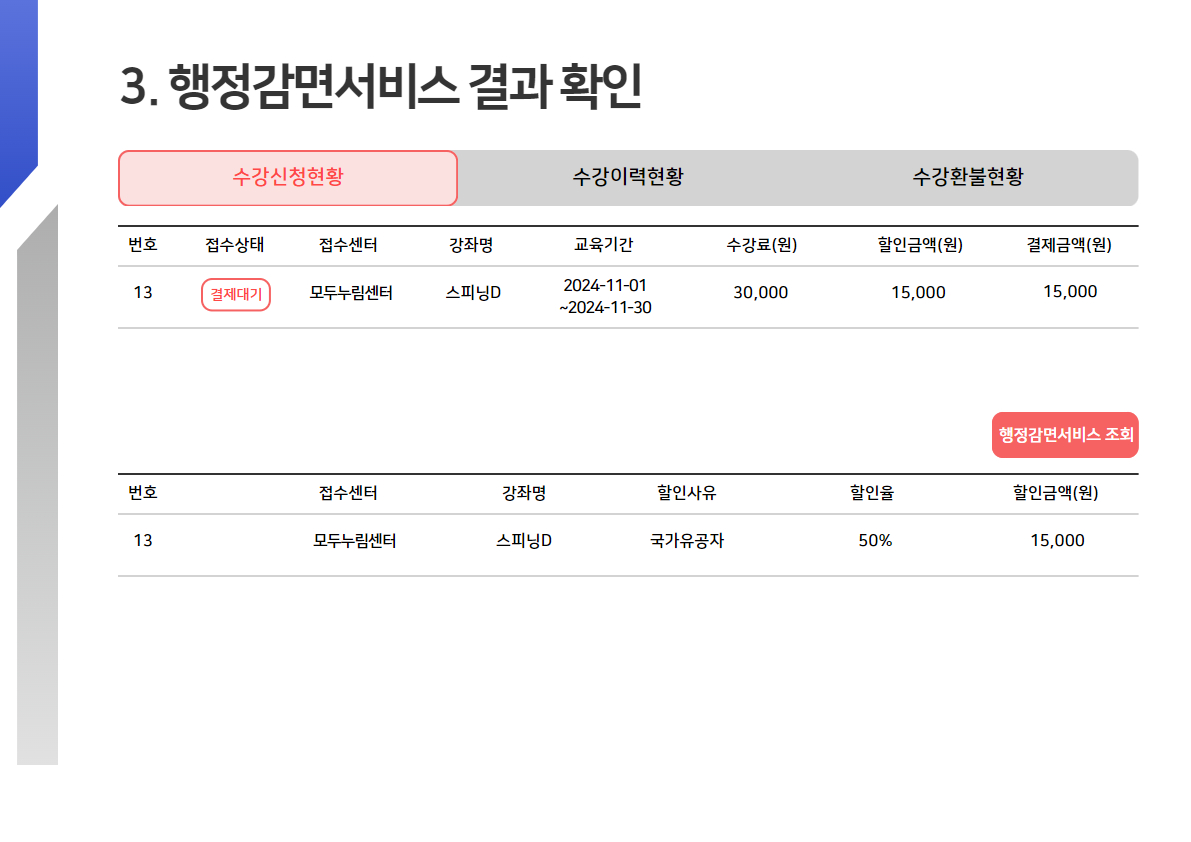Select the 수강신청현황 tab

288,178
